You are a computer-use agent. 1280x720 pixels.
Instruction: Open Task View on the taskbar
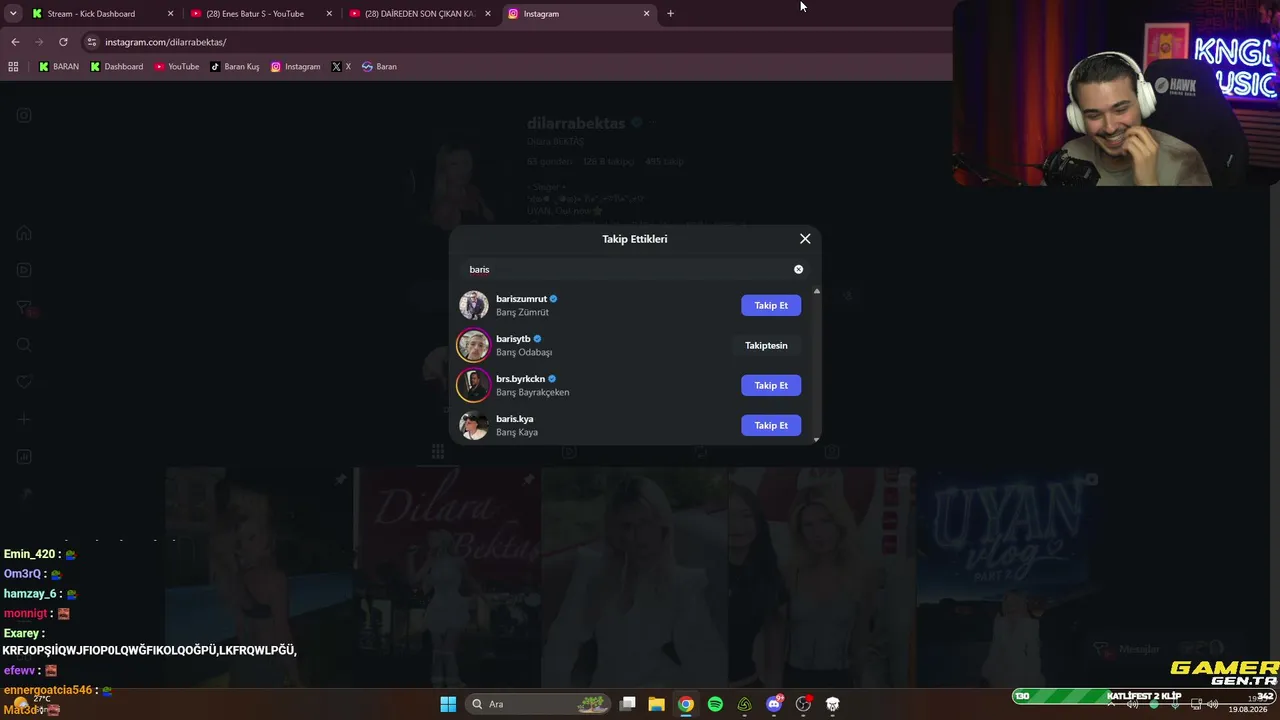click(628, 704)
